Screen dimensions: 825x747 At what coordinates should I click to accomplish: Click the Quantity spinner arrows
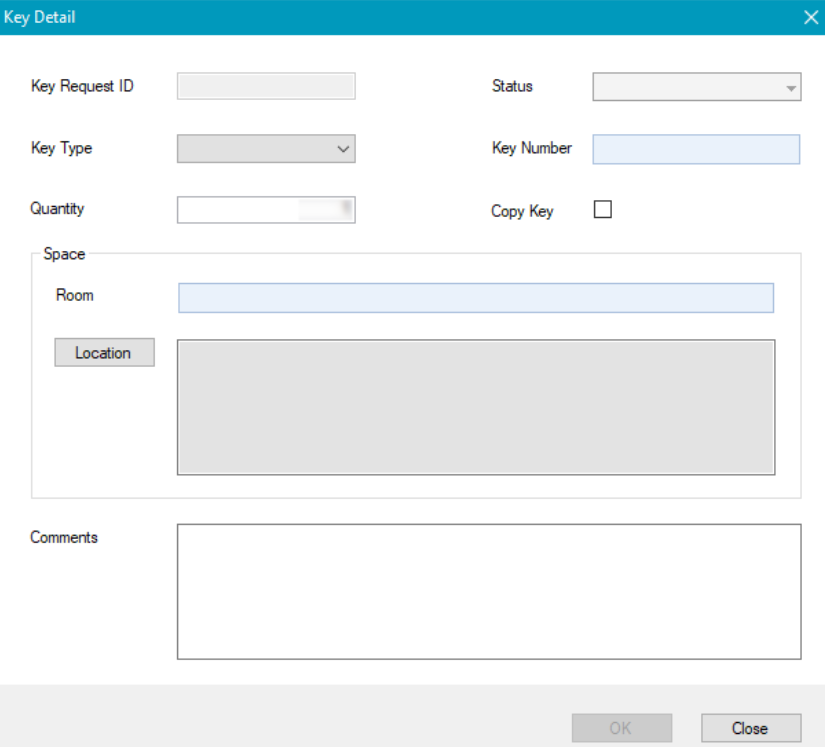(346, 209)
